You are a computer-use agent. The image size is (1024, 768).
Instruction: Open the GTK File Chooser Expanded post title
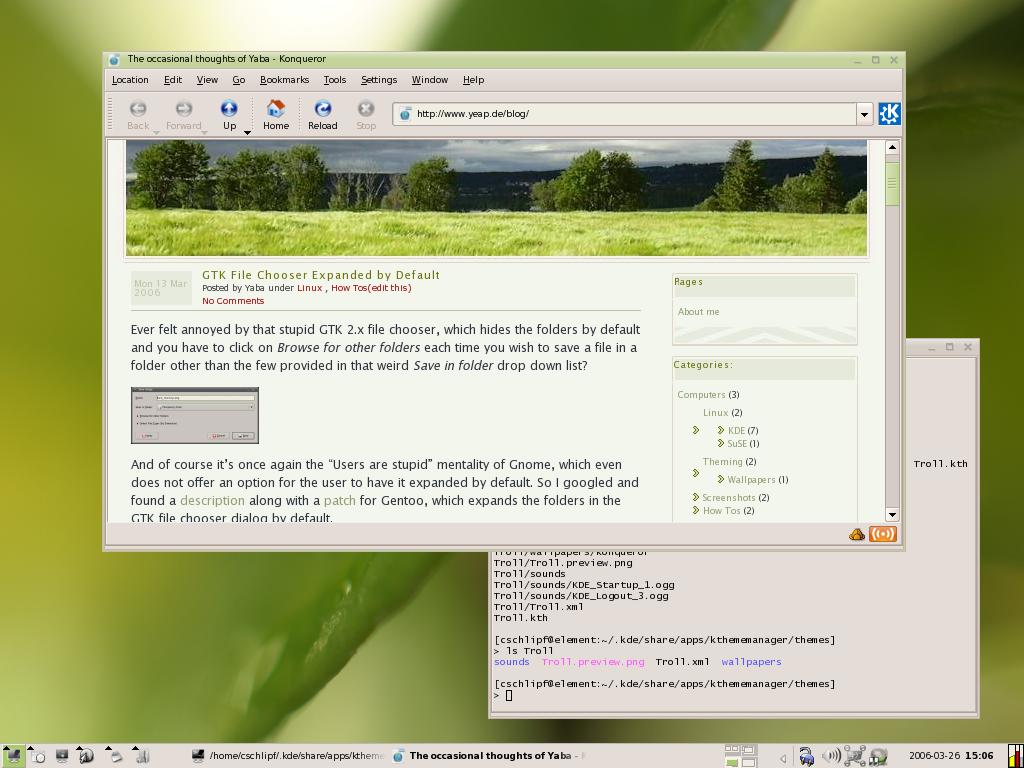coord(321,275)
